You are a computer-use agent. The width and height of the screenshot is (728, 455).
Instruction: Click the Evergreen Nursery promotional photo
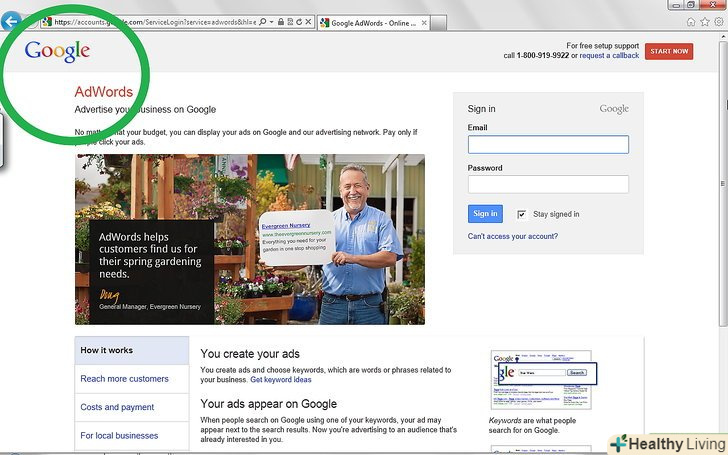pos(250,239)
